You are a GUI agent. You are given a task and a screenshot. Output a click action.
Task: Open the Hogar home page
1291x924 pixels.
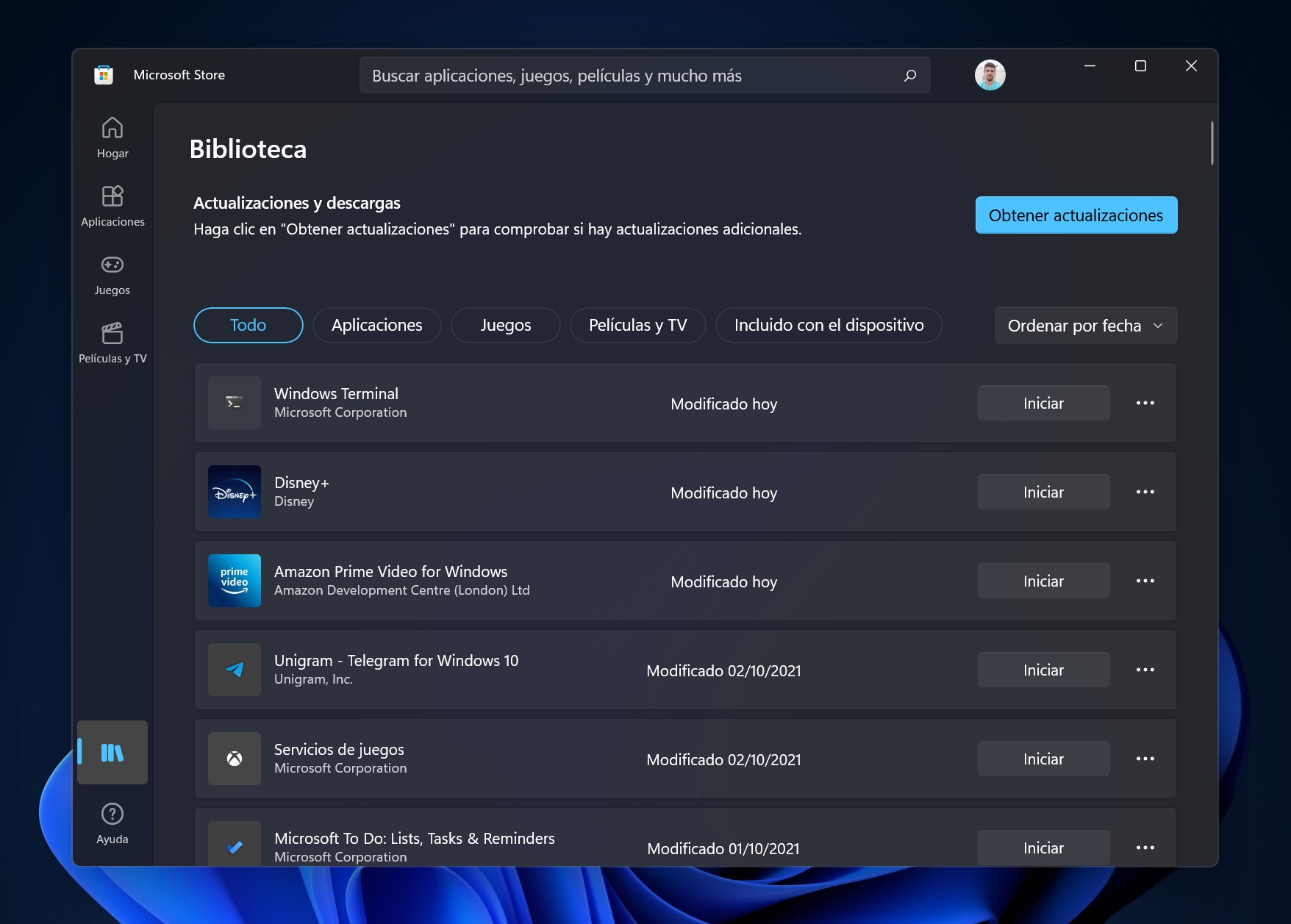pyautogui.click(x=112, y=137)
